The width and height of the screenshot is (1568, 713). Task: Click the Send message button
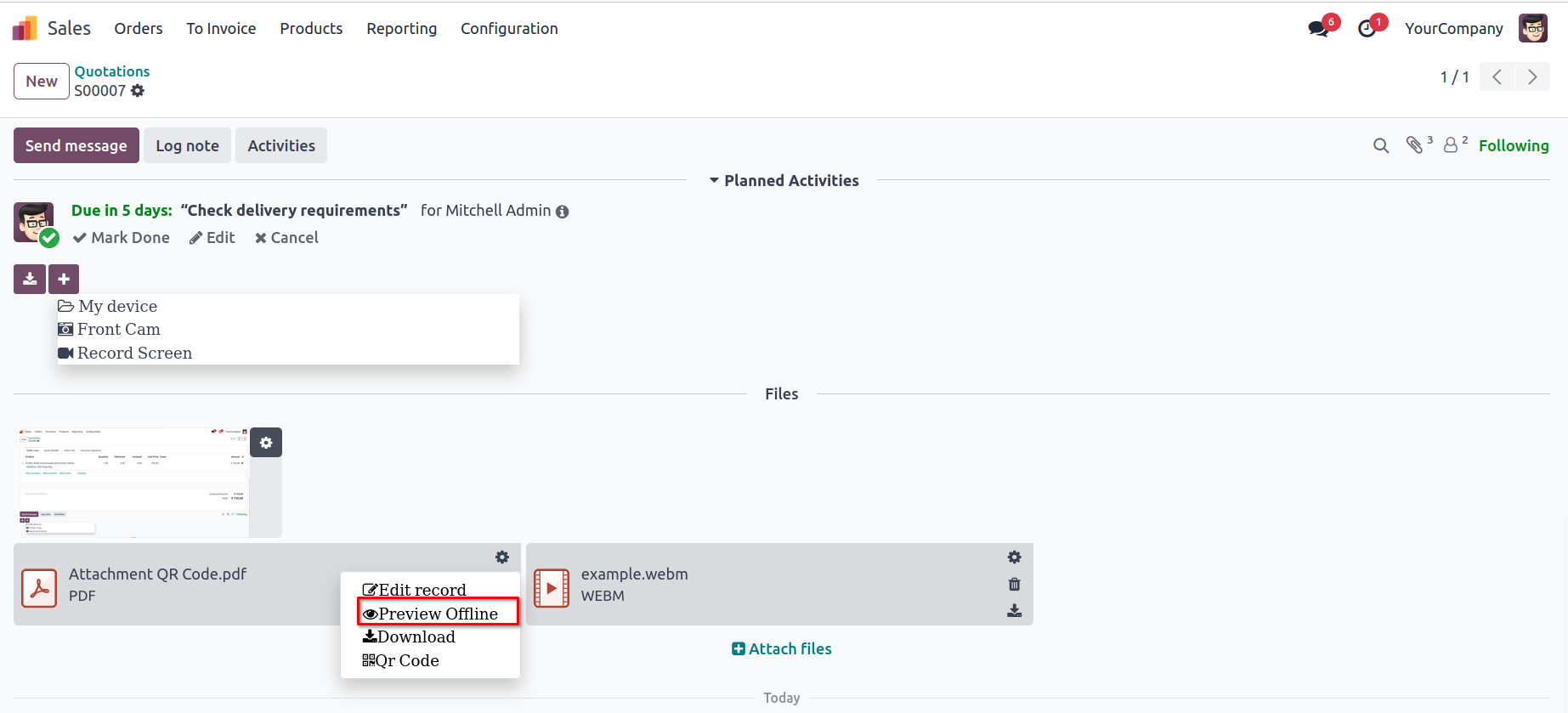point(76,146)
